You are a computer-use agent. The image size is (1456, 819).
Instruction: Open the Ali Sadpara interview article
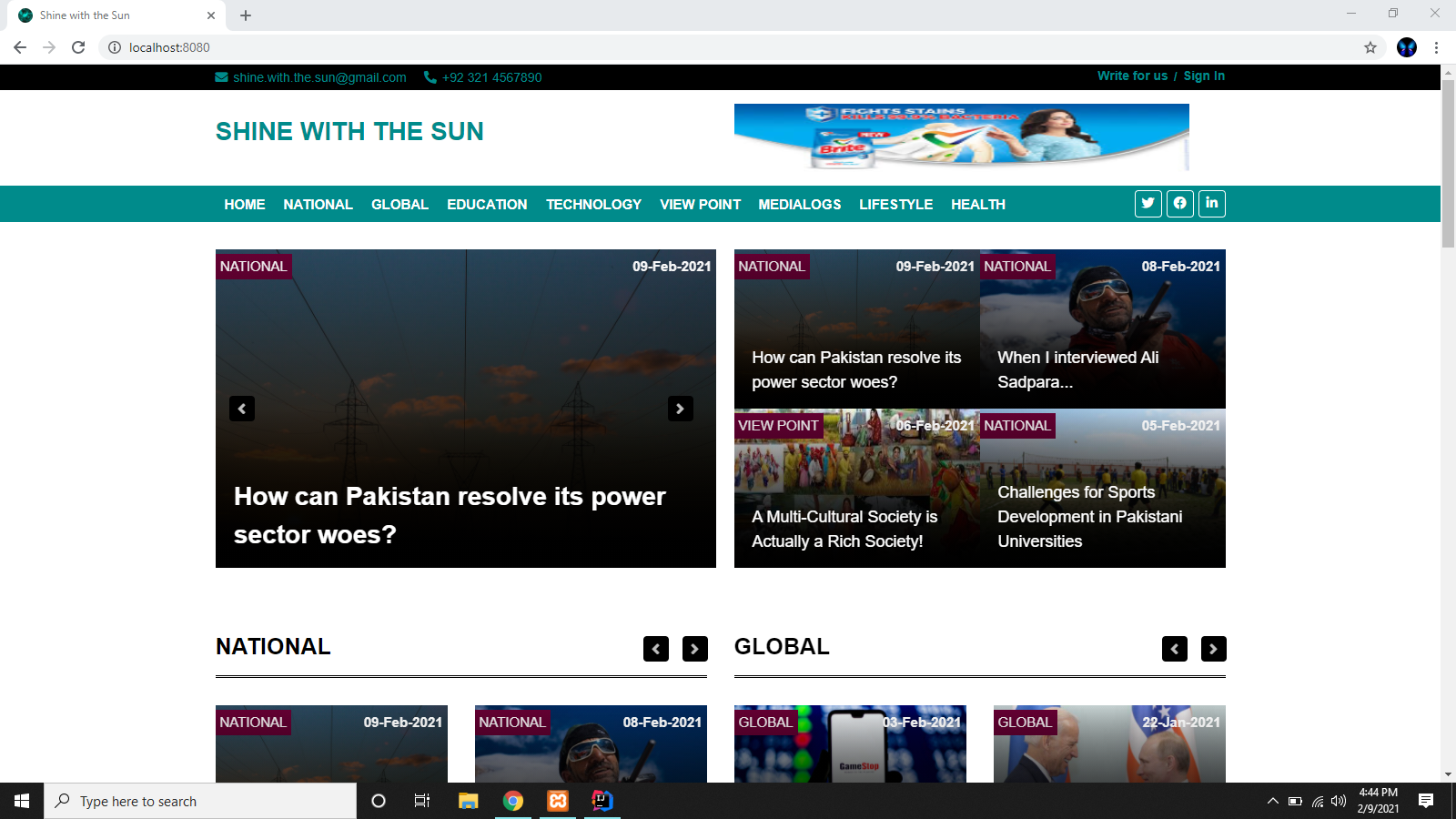pos(1103,329)
